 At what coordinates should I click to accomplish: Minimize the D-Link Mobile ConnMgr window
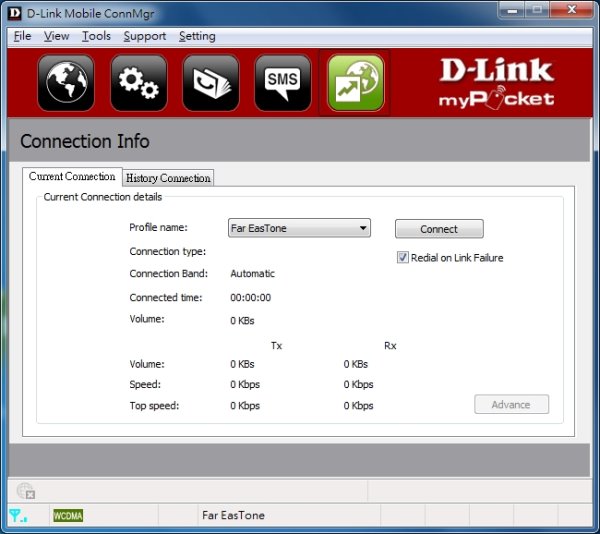[x=512, y=10]
